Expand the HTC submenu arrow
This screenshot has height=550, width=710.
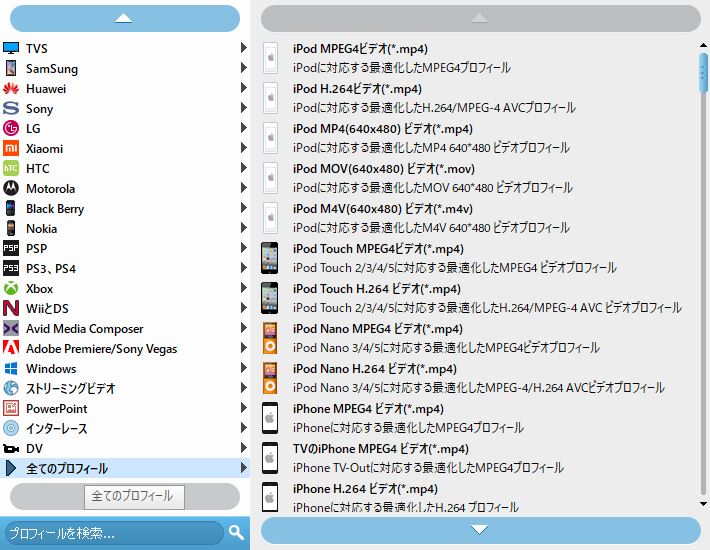tap(244, 167)
